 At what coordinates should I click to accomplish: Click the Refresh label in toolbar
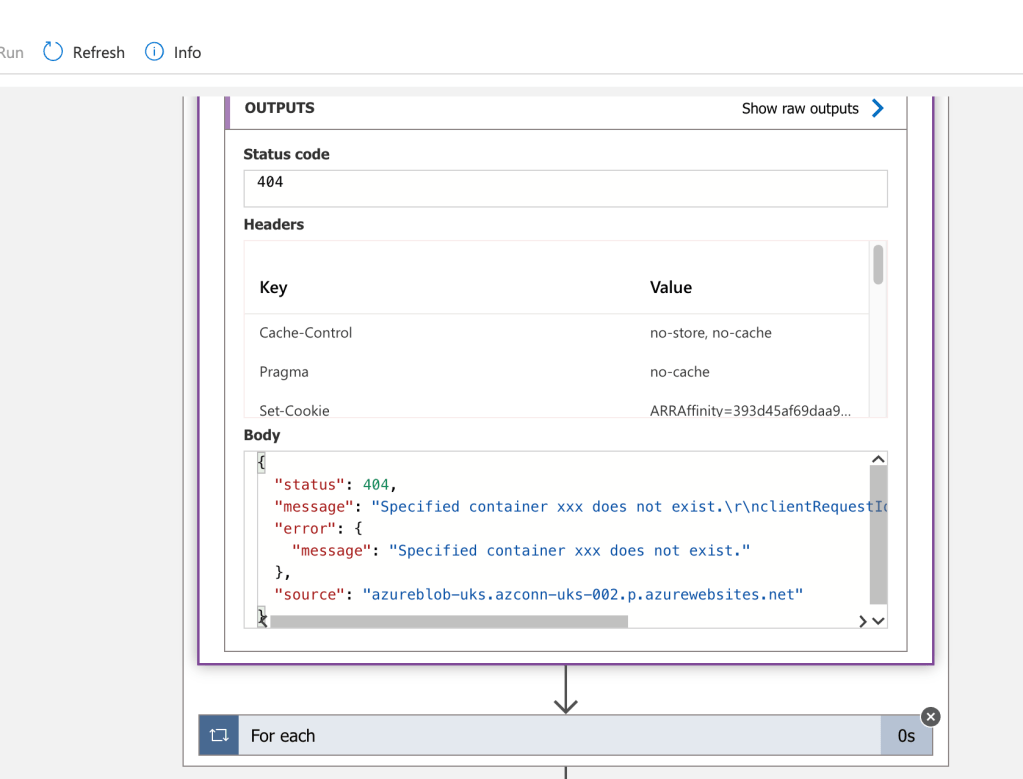(x=99, y=52)
